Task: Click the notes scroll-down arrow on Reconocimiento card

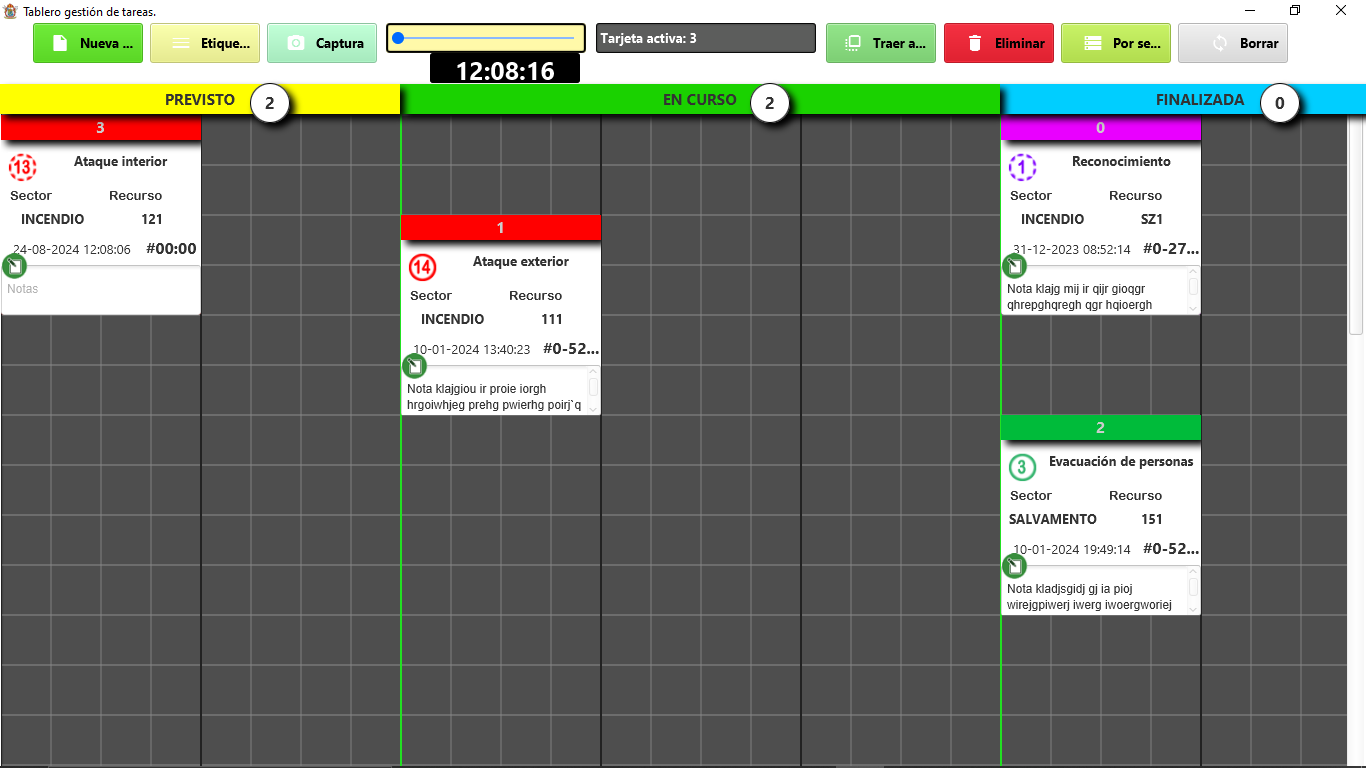Action: tap(1193, 308)
